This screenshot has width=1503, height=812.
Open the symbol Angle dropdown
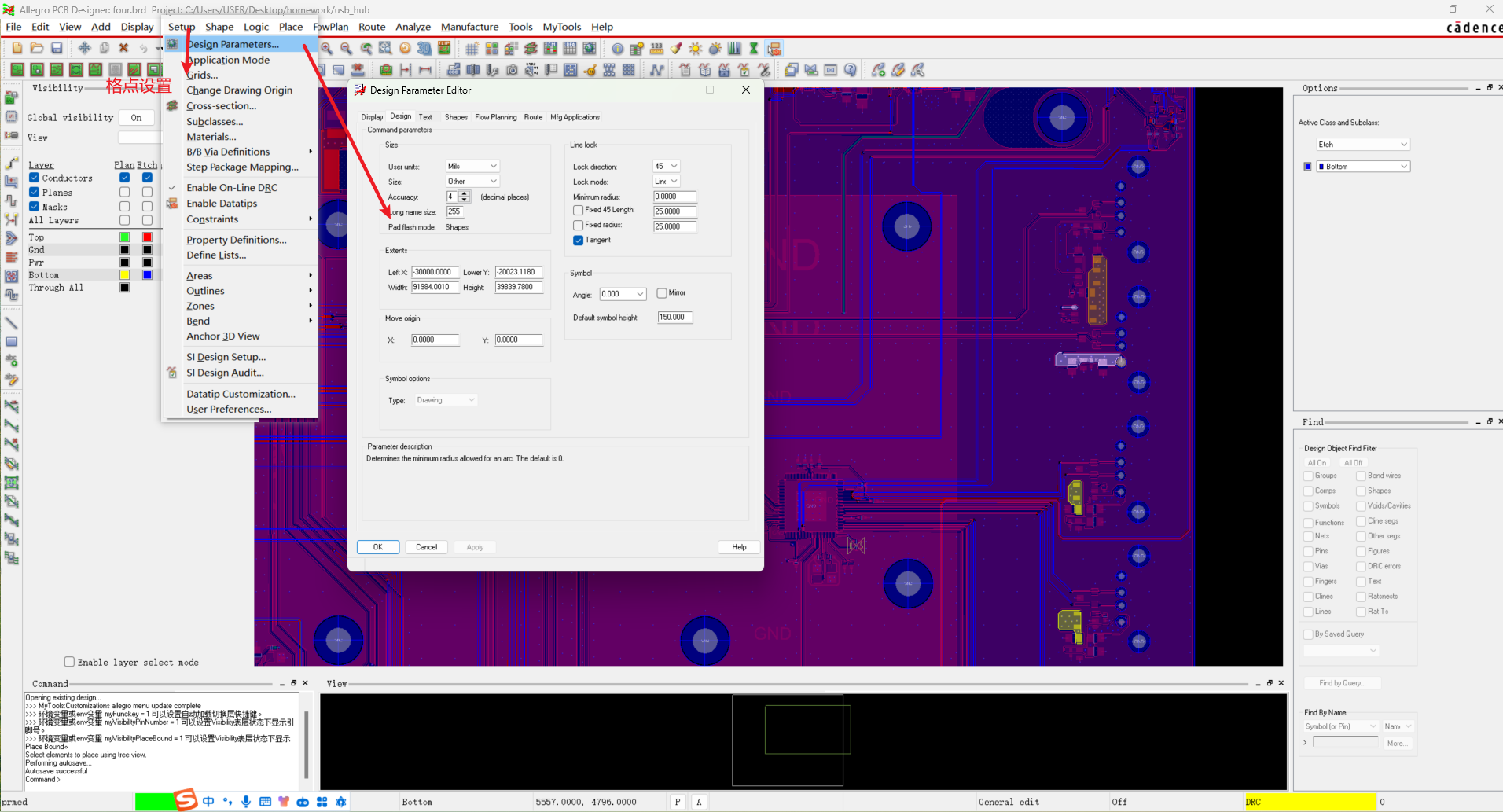[623, 294]
